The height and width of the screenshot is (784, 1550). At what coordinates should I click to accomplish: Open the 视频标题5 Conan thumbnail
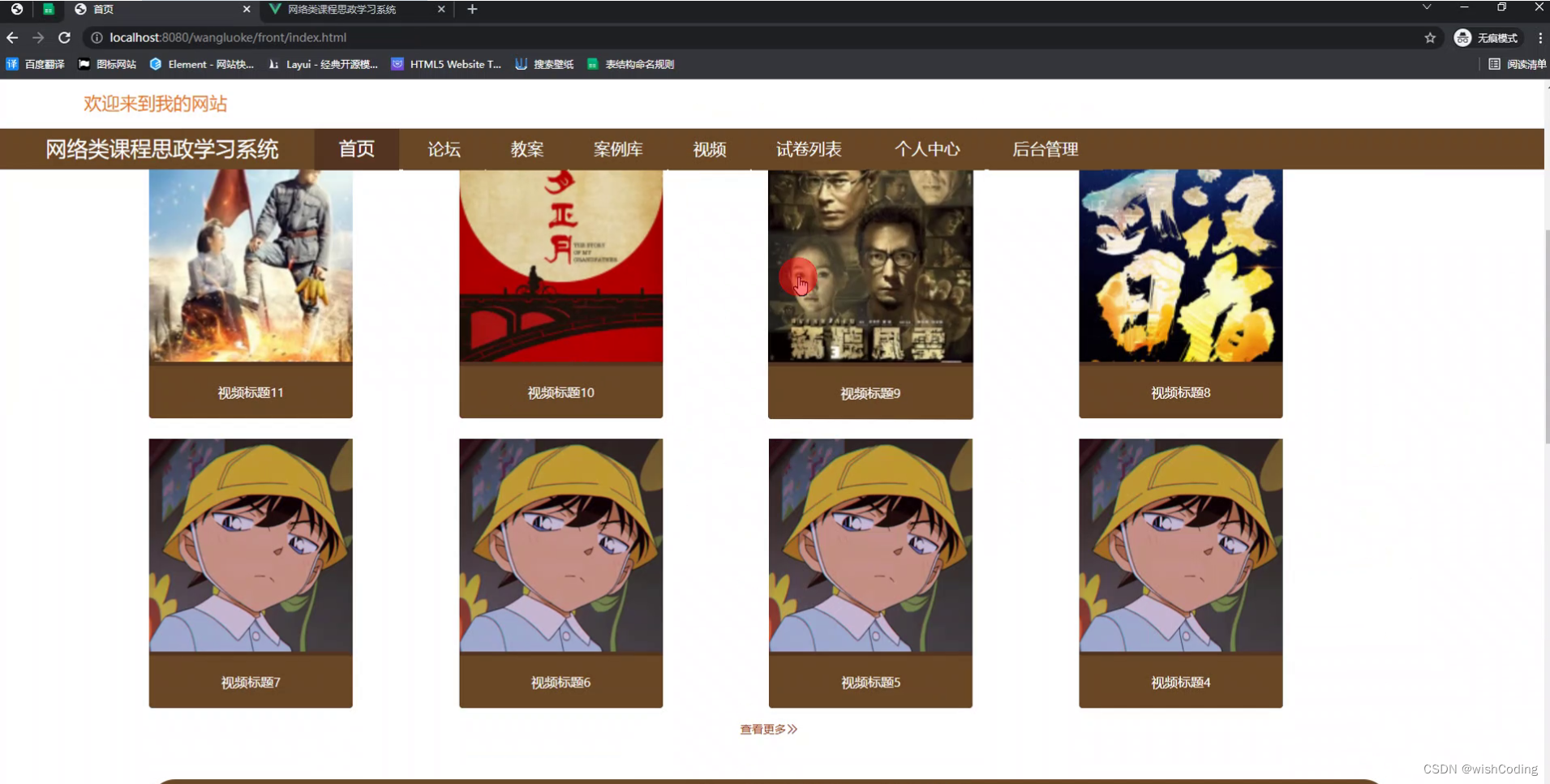(x=870, y=546)
